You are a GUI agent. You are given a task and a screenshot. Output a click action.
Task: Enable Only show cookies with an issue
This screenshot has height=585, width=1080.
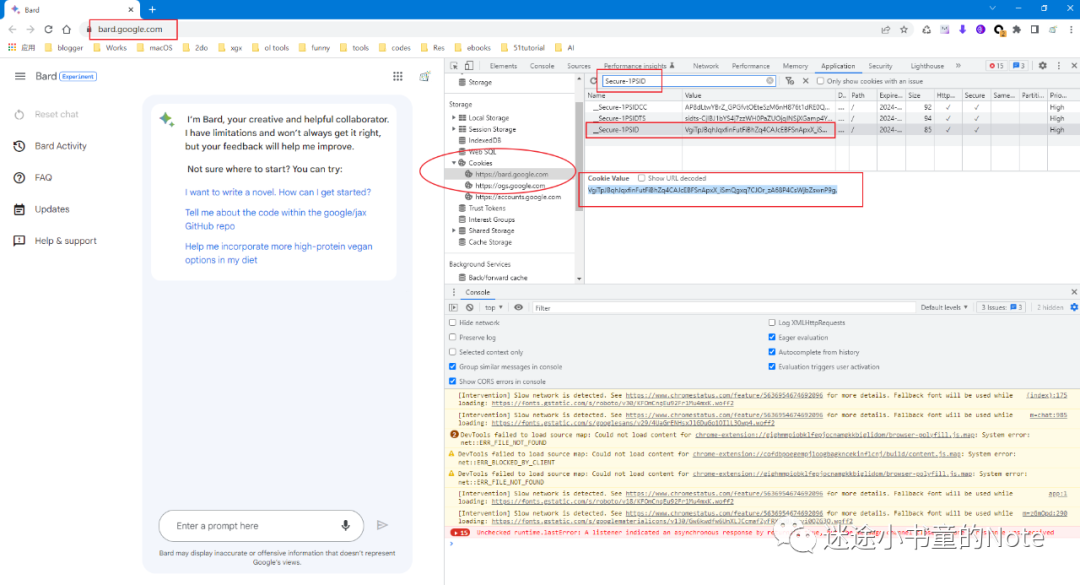coord(820,81)
